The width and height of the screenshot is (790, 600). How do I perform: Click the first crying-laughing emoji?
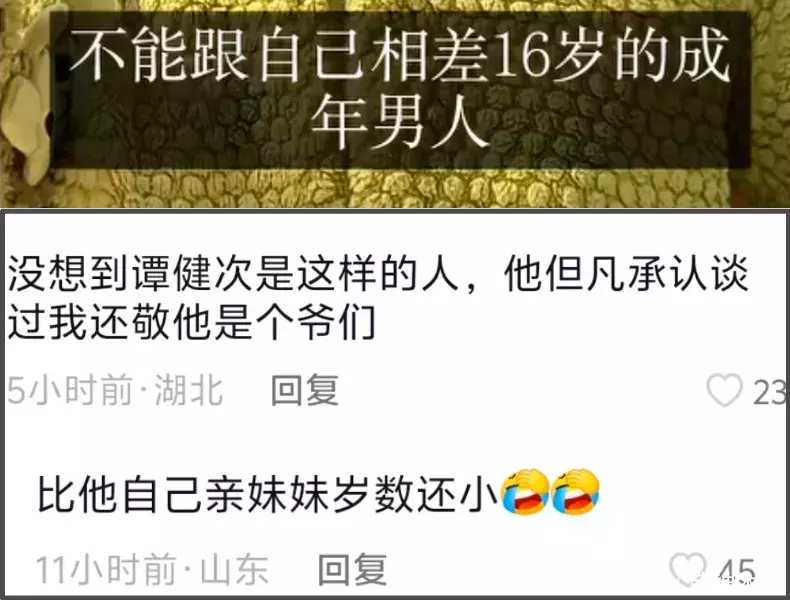click(x=525, y=492)
